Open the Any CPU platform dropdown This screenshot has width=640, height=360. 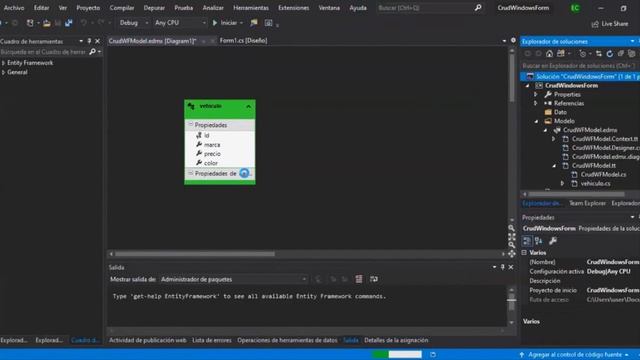click(x=180, y=23)
